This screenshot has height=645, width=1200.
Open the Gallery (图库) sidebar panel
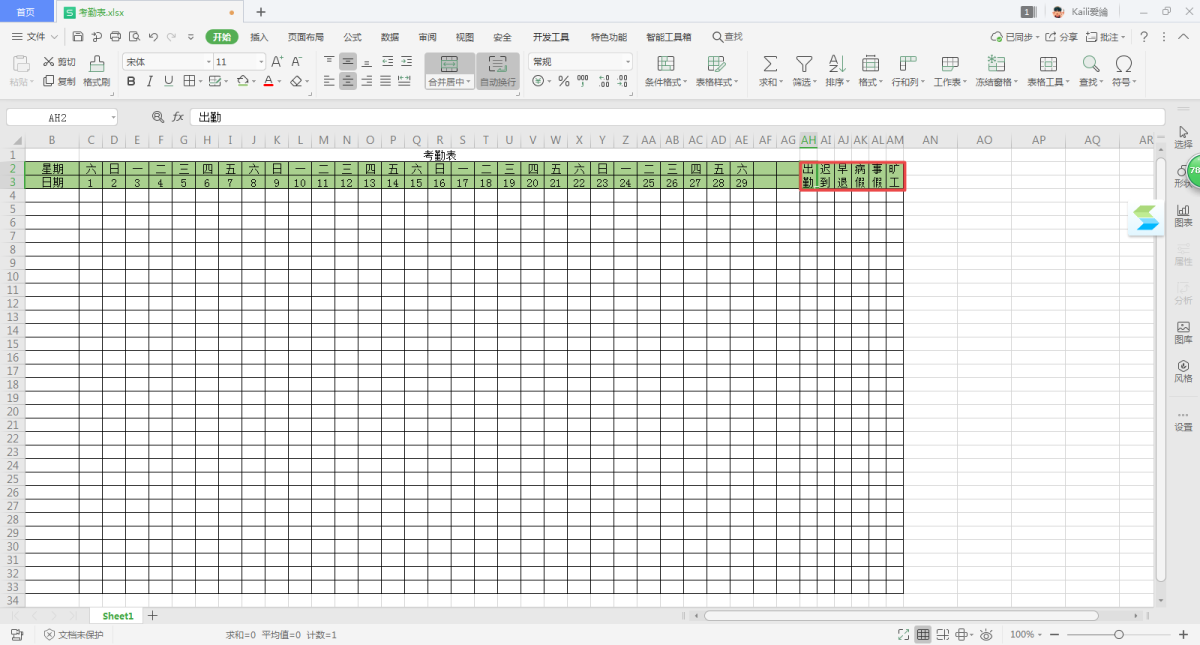(1183, 332)
